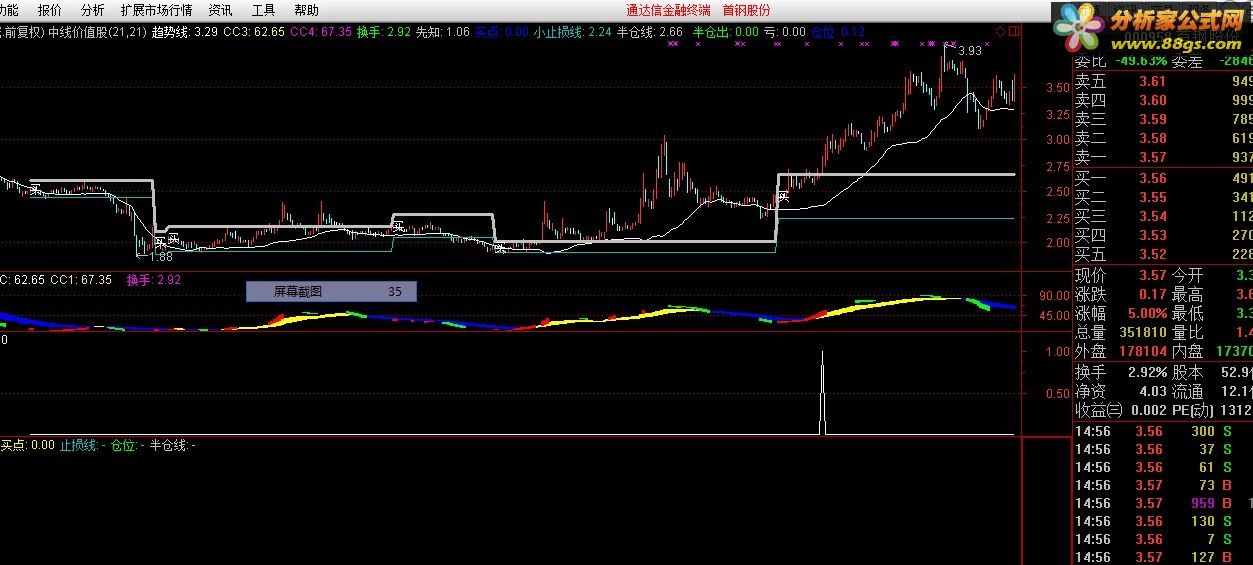Click the CC3: 62.65 indicator value
This screenshot has height=565, width=1253.
click(254, 32)
